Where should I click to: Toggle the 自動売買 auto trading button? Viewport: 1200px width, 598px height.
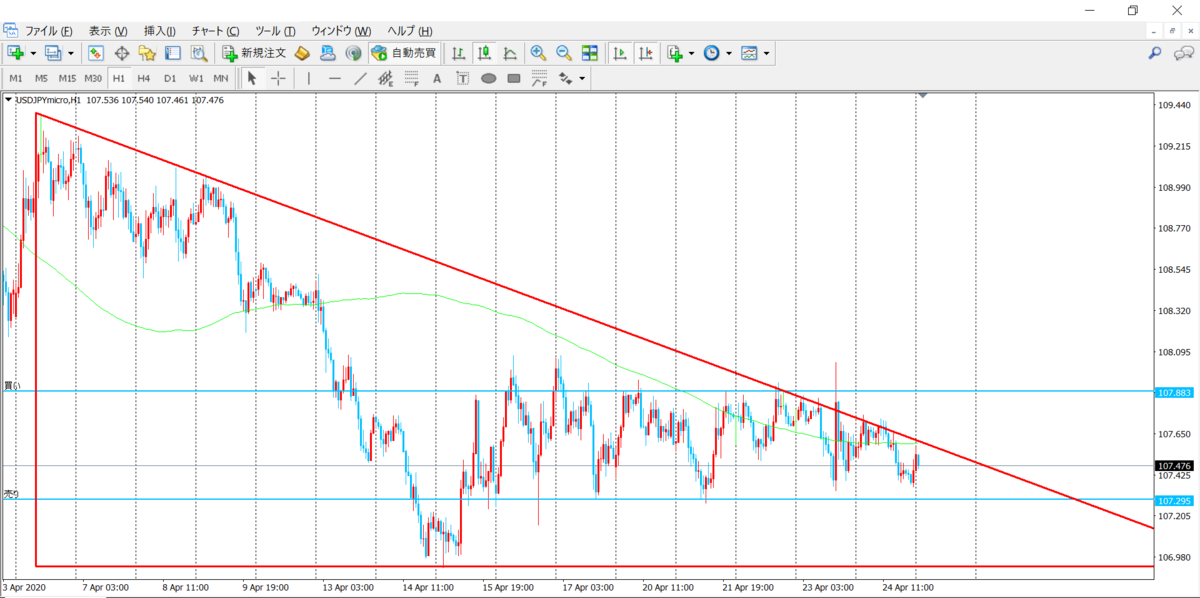tap(403, 53)
